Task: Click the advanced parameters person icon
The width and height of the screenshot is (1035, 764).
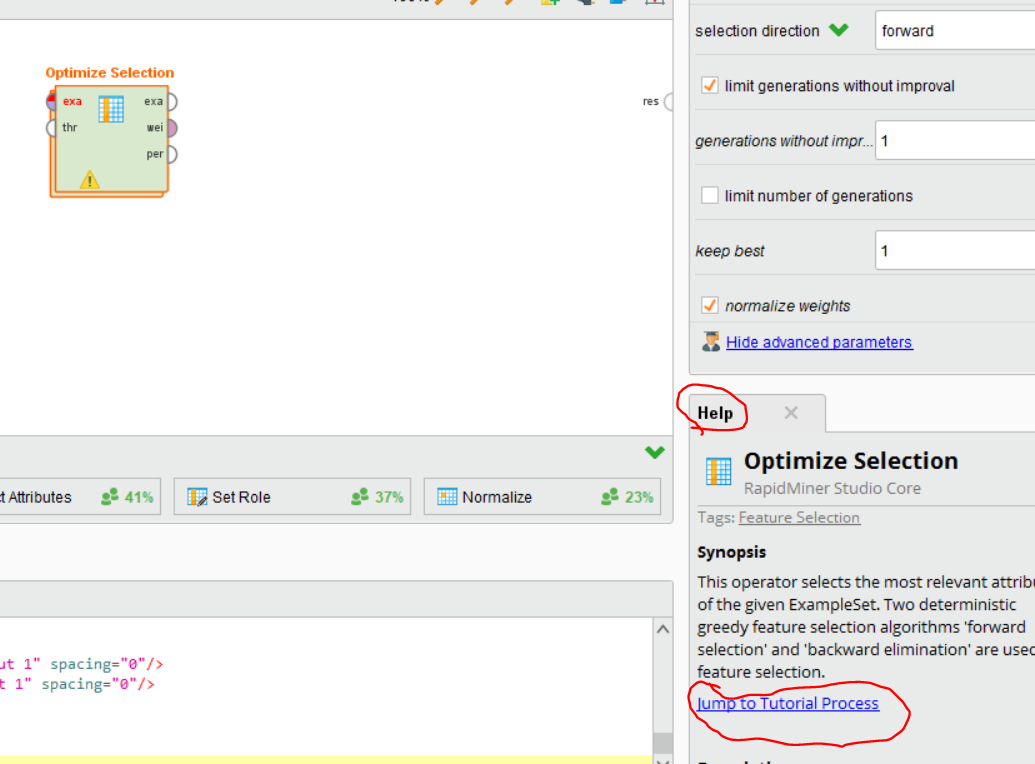Action: pyautogui.click(x=711, y=342)
